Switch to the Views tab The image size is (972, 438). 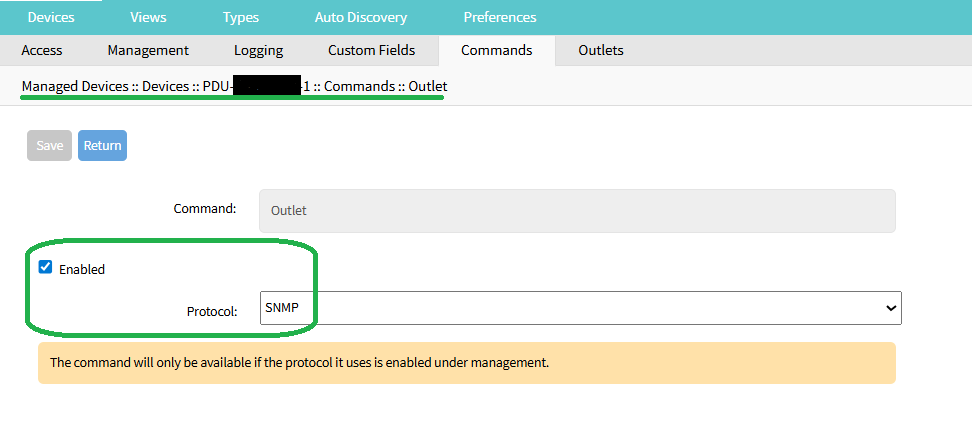click(x=149, y=17)
